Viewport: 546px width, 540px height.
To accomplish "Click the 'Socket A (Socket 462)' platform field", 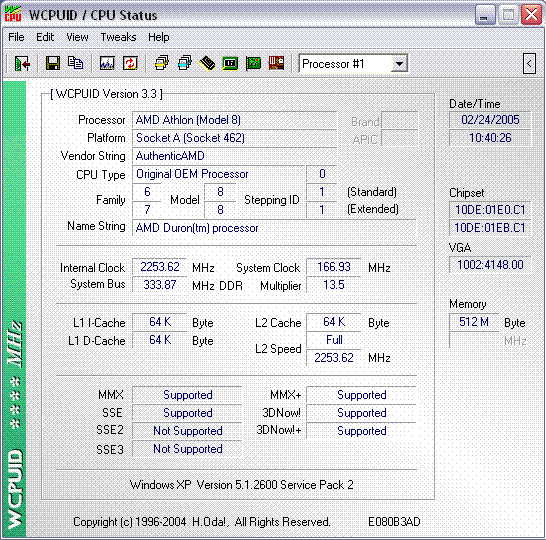I will coord(234,138).
